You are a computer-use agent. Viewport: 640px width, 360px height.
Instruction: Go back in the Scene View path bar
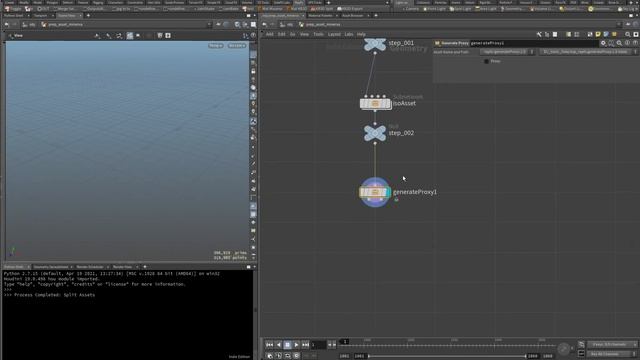(x=7, y=25)
